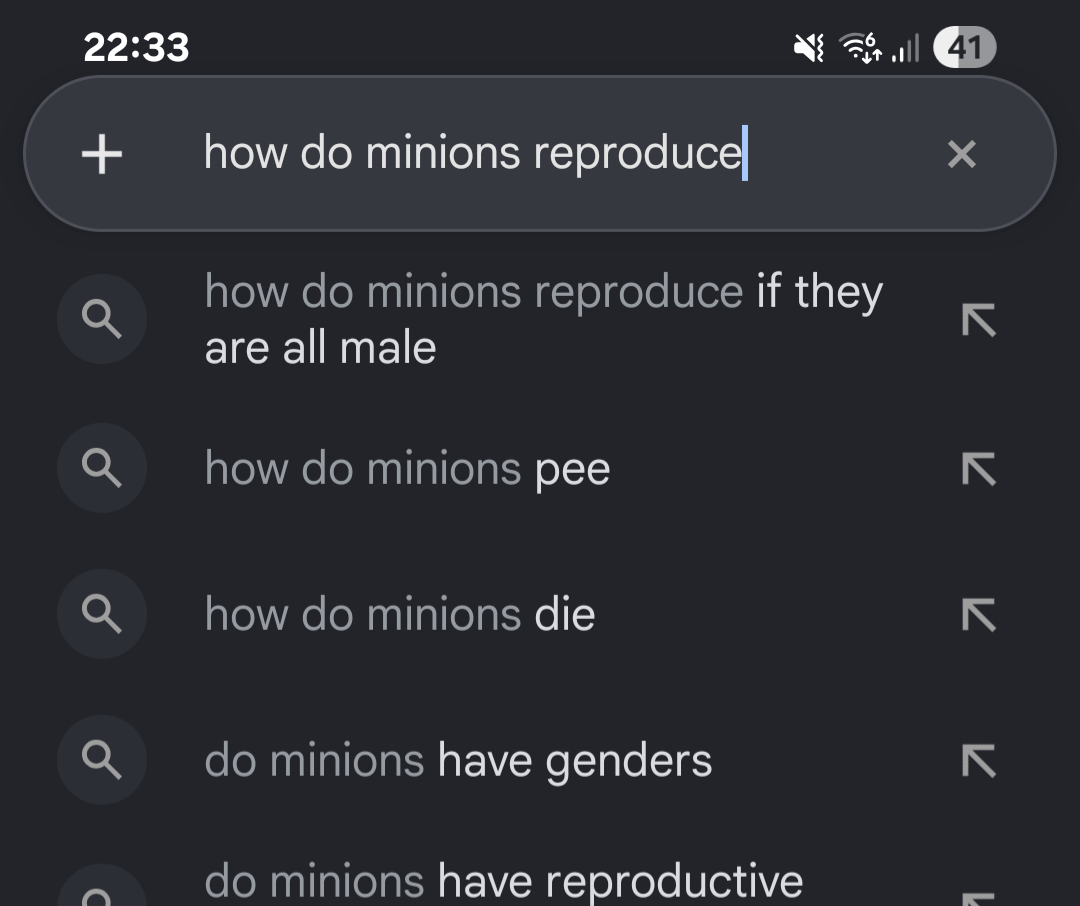
Task: Open suggestion 'do minions have reproductive'
Action: 503,881
